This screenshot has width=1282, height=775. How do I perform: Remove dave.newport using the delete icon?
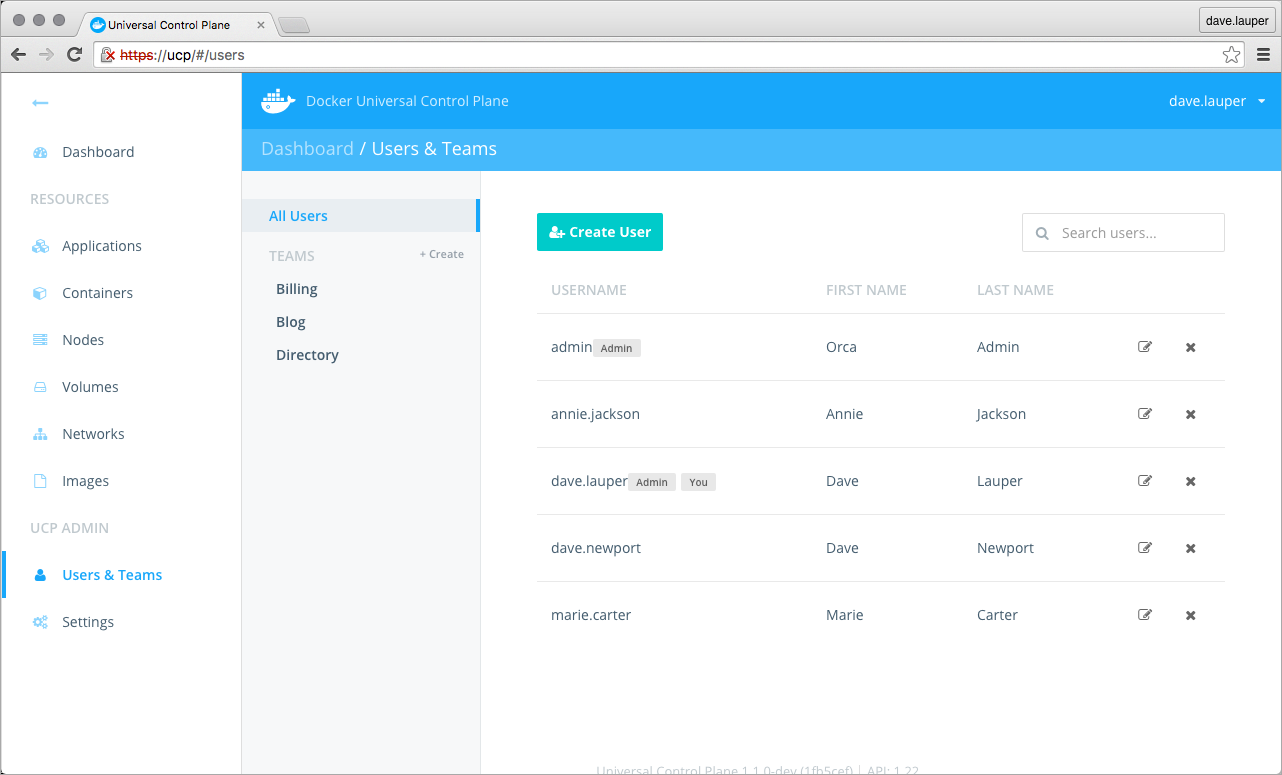pos(1190,548)
